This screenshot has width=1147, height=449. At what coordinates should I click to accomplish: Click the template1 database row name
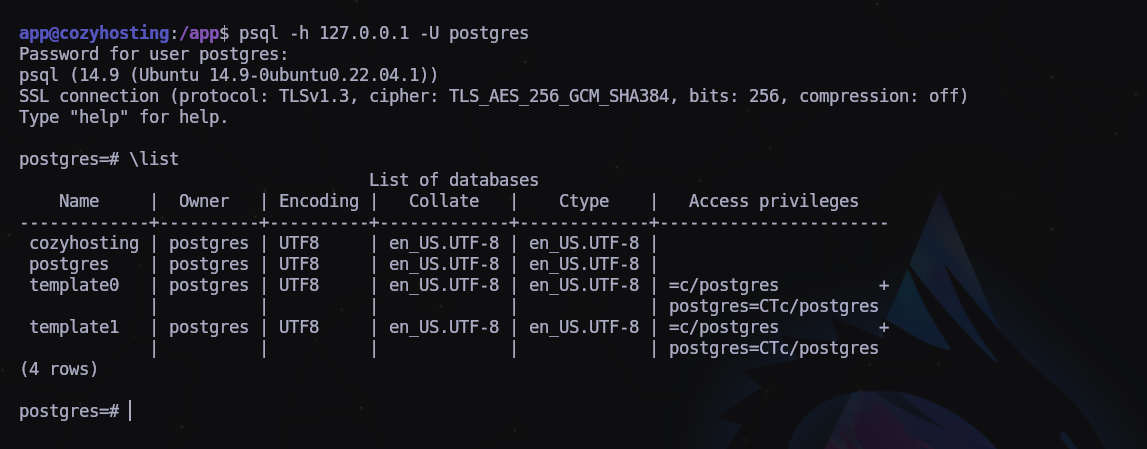click(x=74, y=327)
